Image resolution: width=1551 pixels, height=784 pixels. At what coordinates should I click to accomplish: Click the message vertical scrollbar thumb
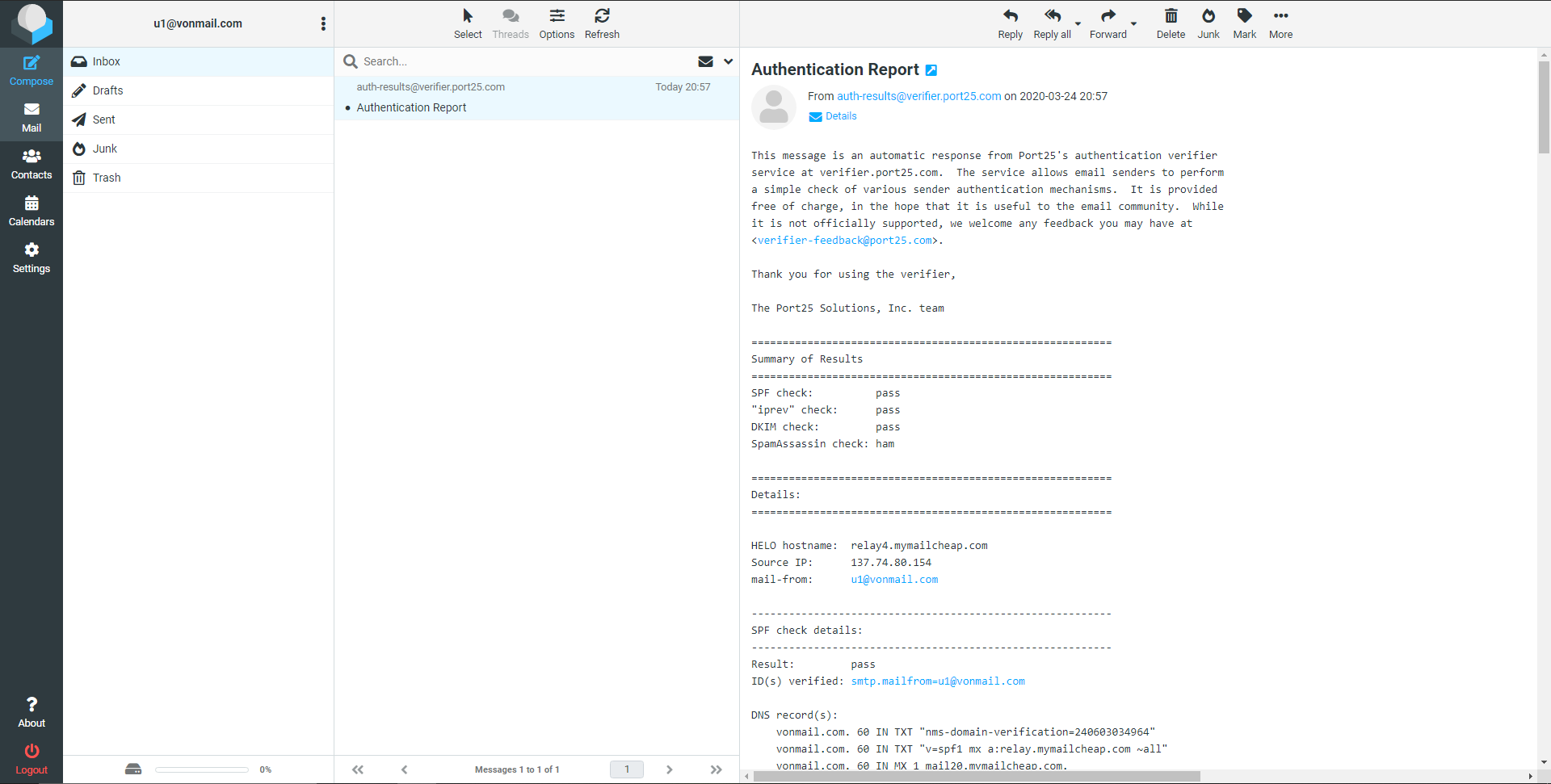coord(1544,106)
